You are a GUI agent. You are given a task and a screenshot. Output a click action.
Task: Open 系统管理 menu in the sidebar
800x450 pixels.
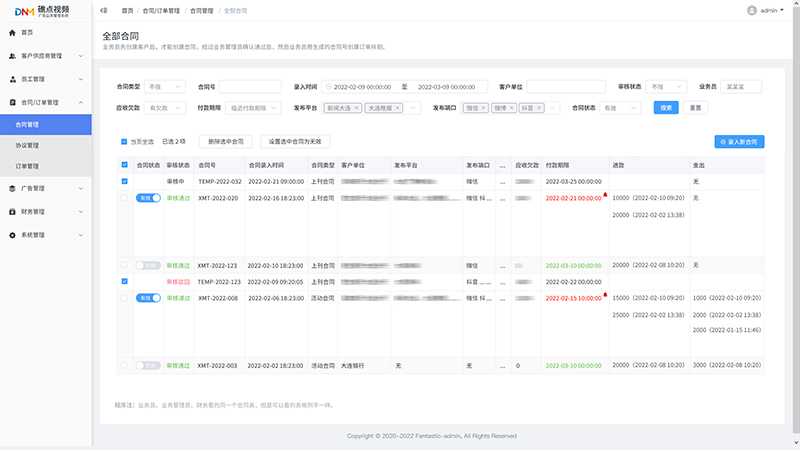46,235
